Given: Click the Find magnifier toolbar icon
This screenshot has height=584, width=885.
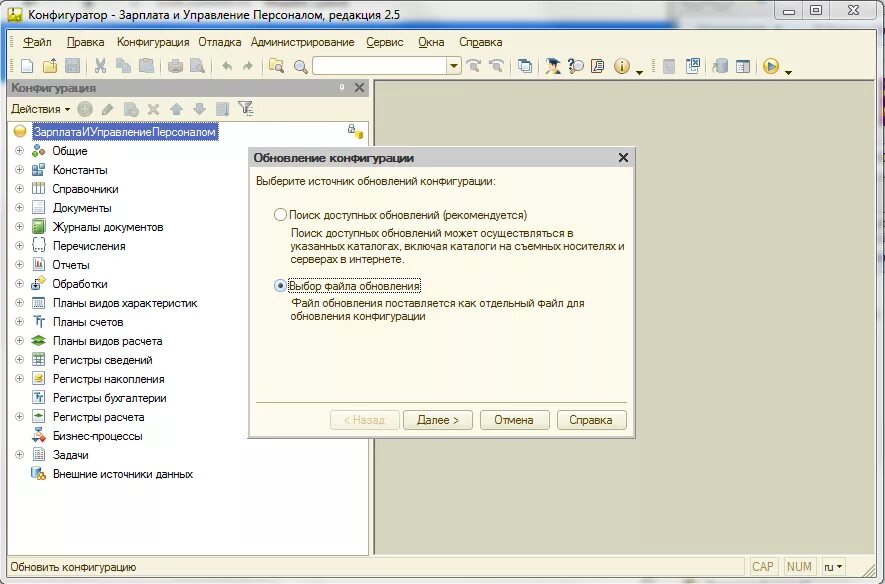Looking at the screenshot, I should 300,67.
